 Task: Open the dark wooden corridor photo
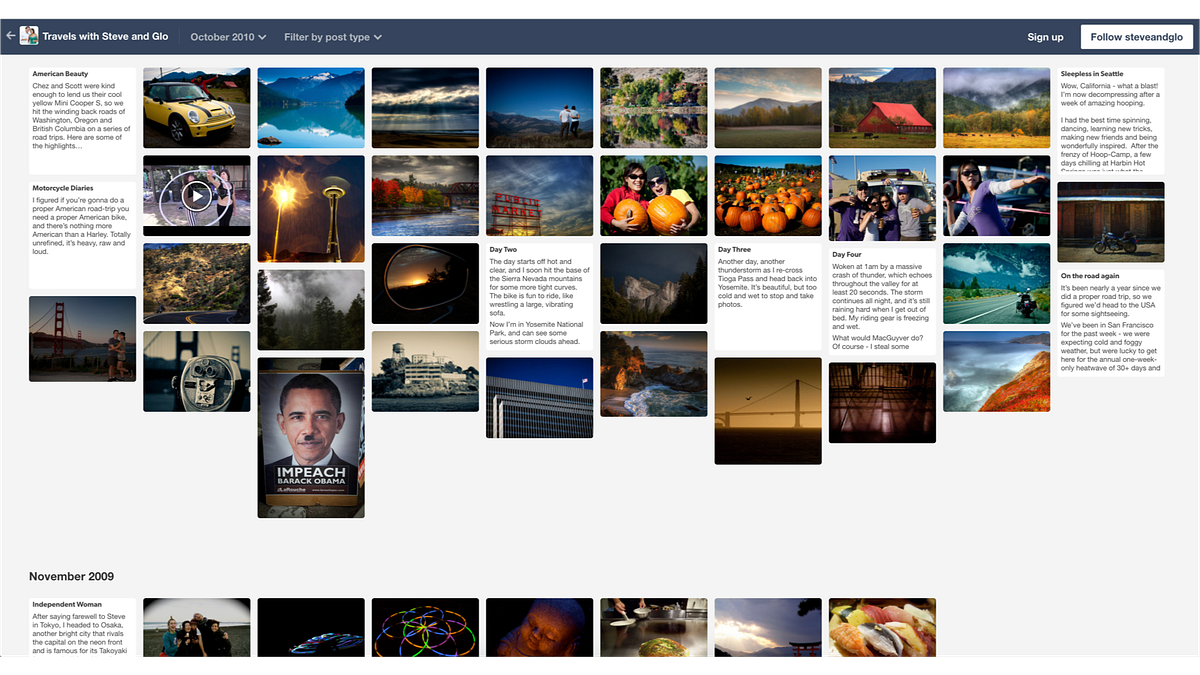coord(882,402)
